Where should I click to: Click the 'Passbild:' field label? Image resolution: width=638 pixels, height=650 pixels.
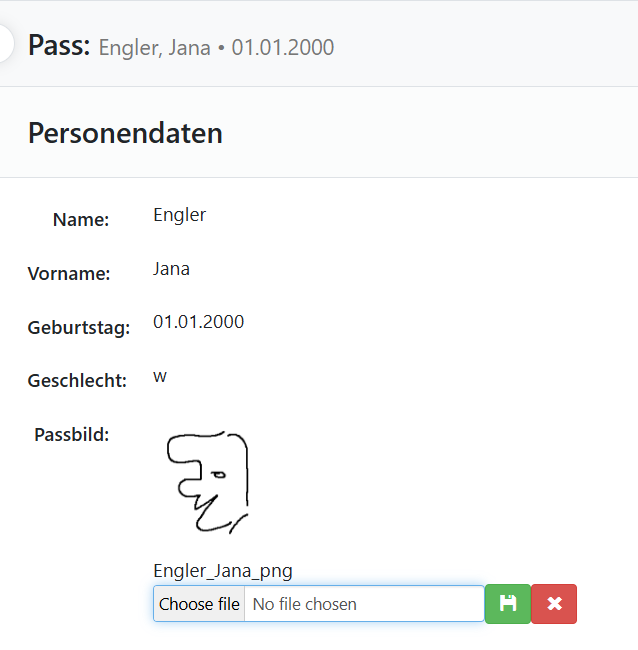pos(71,434)
